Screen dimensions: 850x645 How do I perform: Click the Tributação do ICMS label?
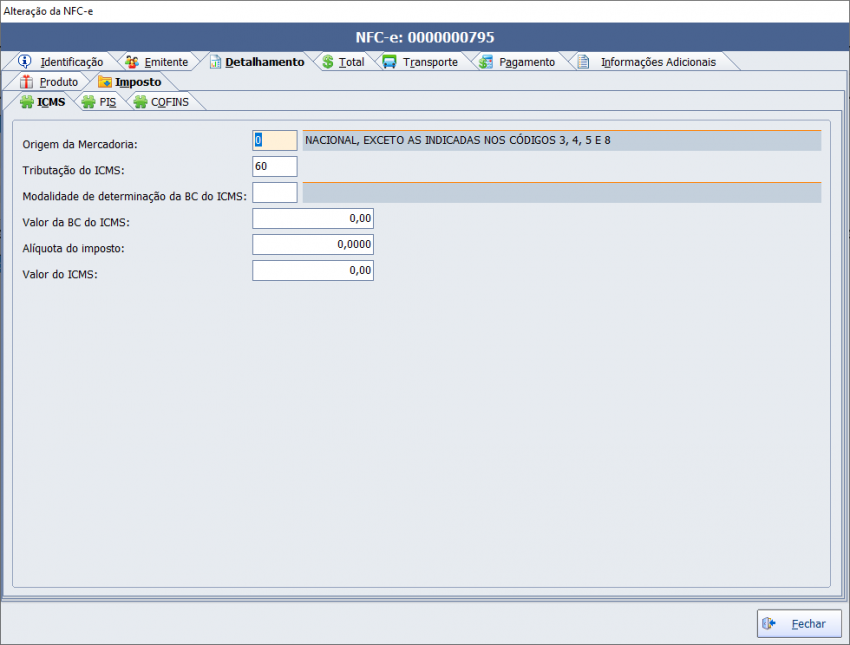click(73, 170)
